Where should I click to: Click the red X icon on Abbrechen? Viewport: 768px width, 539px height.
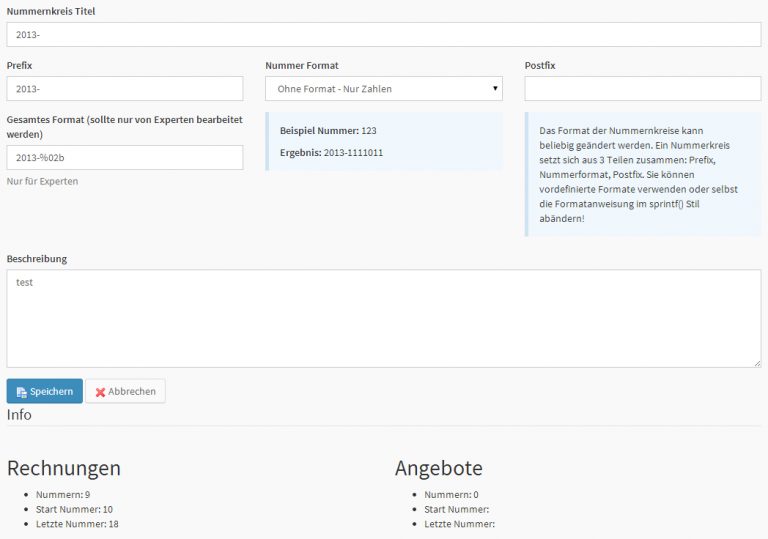pos(100,392)
